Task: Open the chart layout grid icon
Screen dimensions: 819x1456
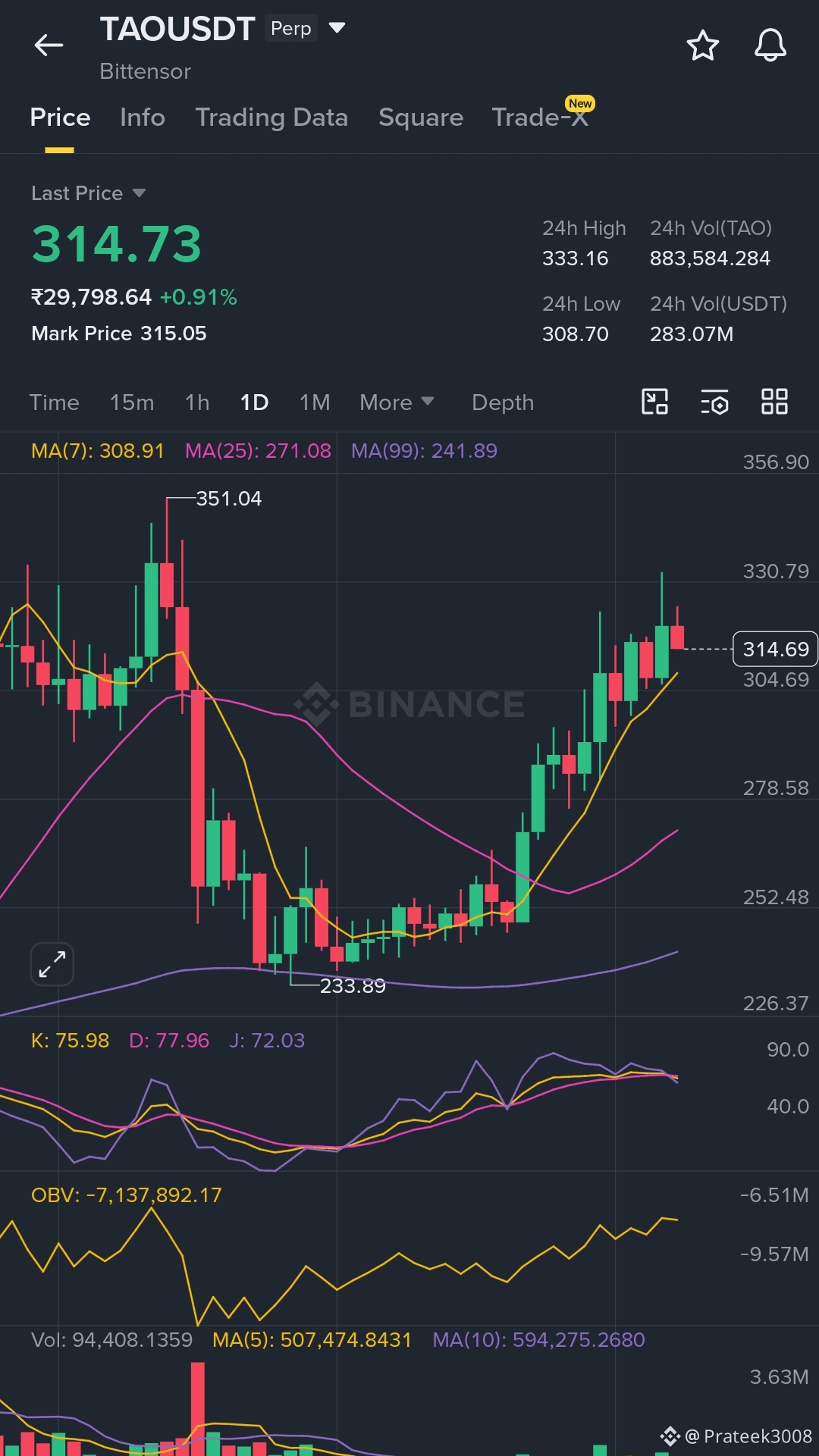Action: pyautogui.click(x=774, y=402)
